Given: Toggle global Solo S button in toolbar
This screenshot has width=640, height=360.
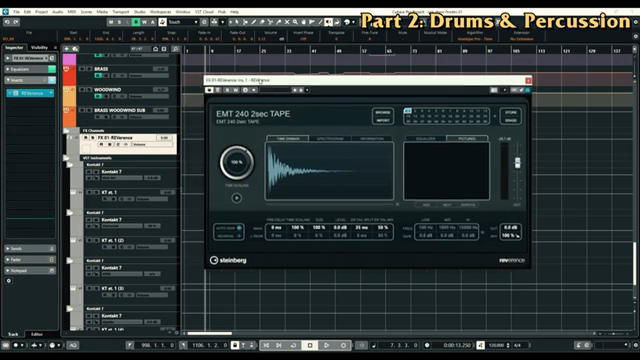Looking at the screenshot, I should coord(119,22).
